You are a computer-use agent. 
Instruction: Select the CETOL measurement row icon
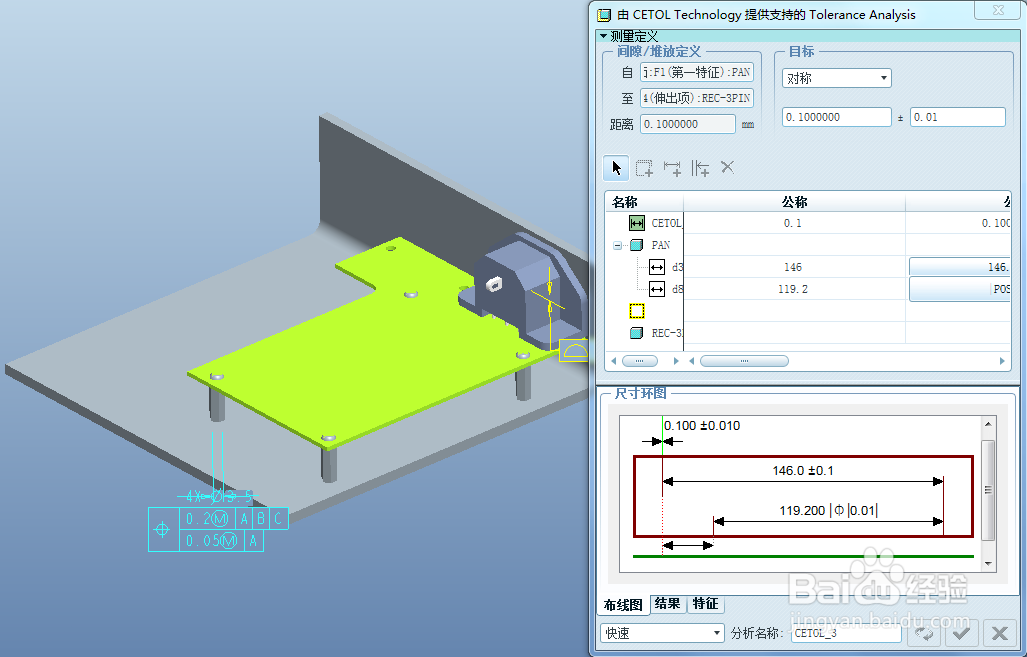point(637,223)
